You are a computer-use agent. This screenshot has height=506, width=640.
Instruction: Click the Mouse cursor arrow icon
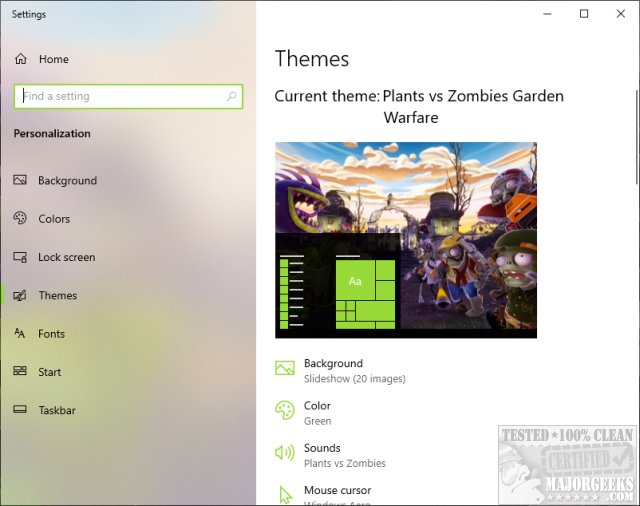(285, 495)
